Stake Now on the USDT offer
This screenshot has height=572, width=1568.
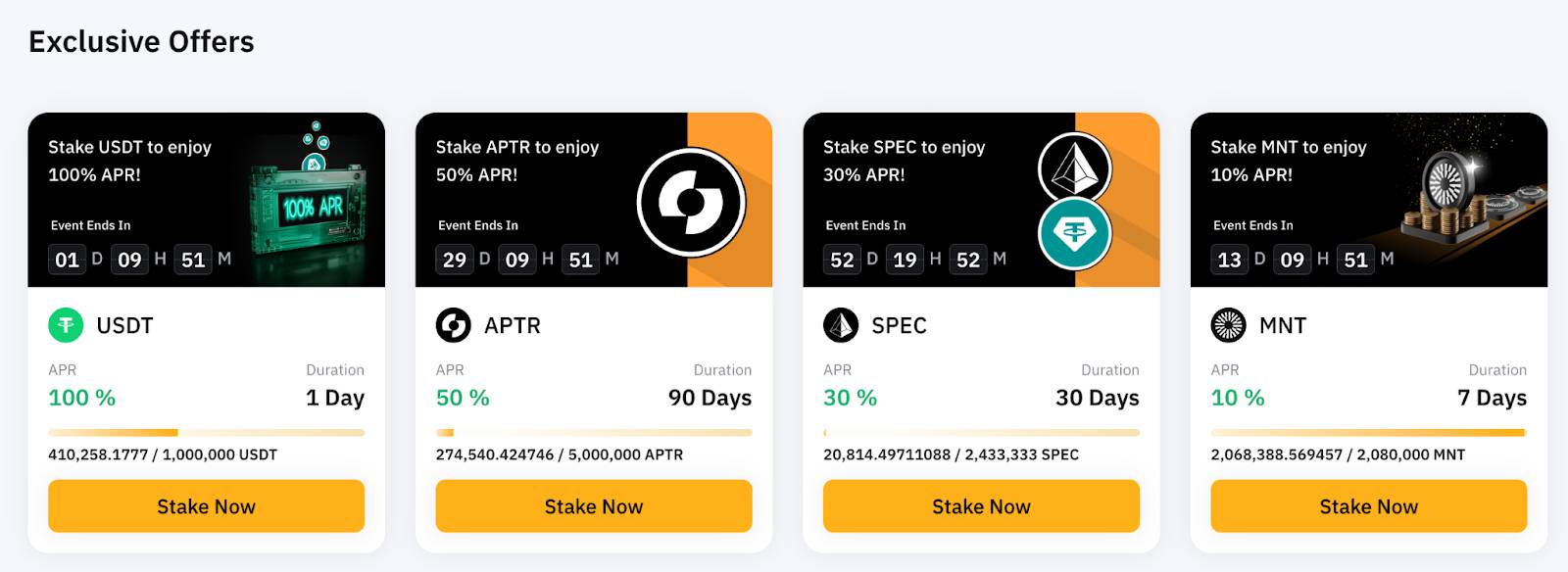coord(206,506)
